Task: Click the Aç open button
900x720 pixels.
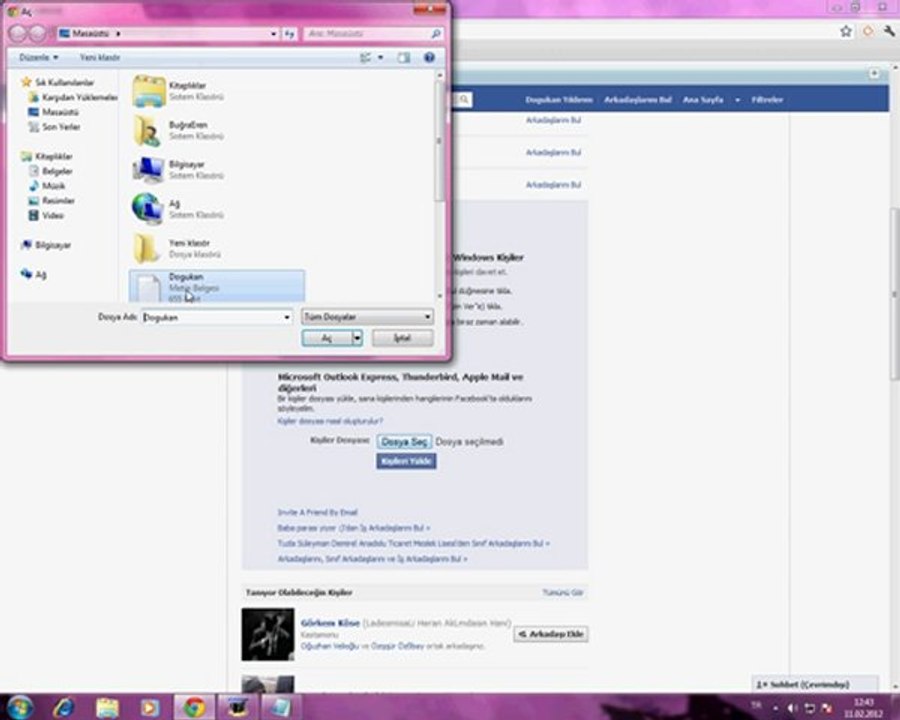Action: (327, 338)
